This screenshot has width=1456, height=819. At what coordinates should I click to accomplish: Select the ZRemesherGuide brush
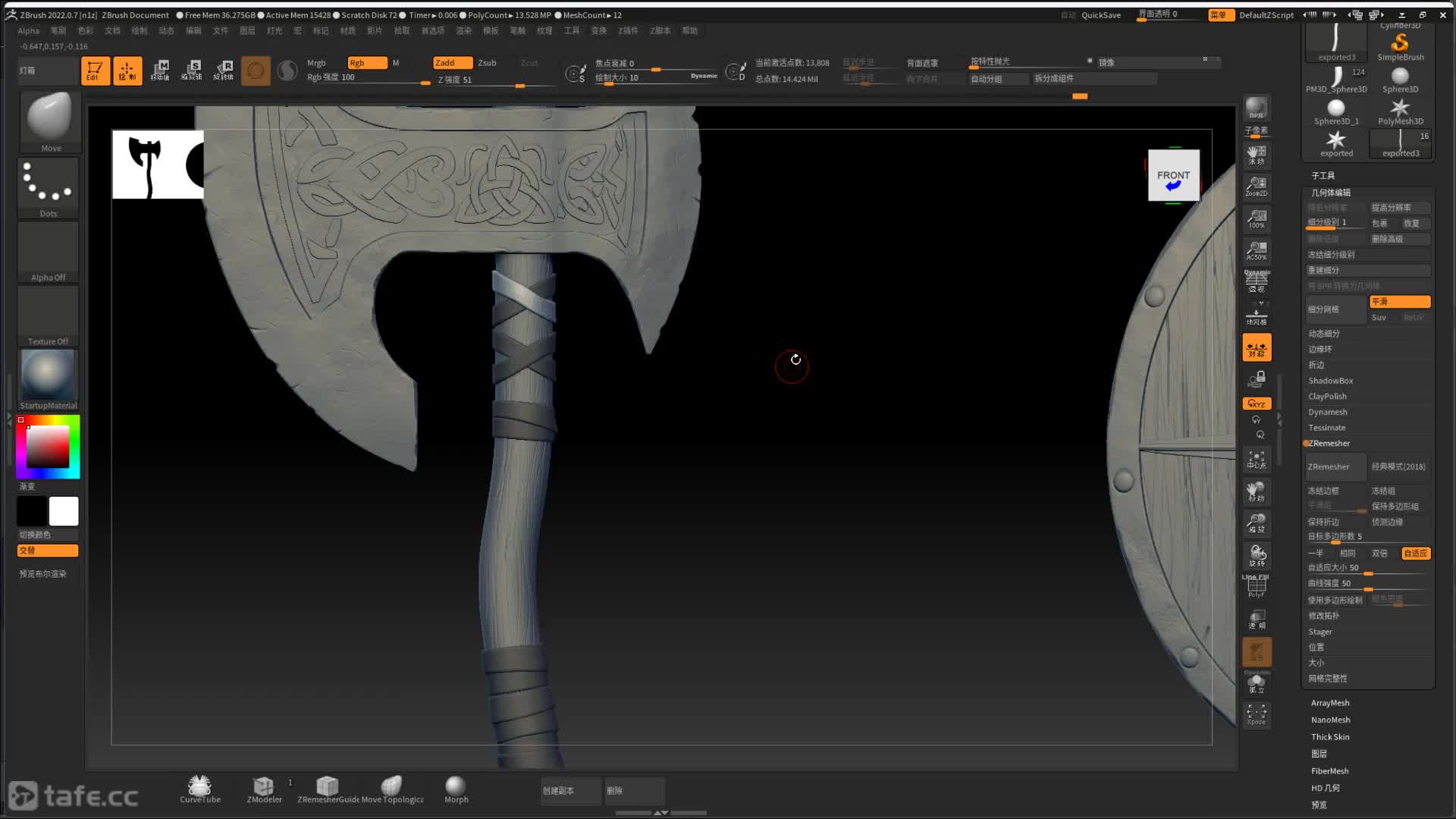(328, 789)
